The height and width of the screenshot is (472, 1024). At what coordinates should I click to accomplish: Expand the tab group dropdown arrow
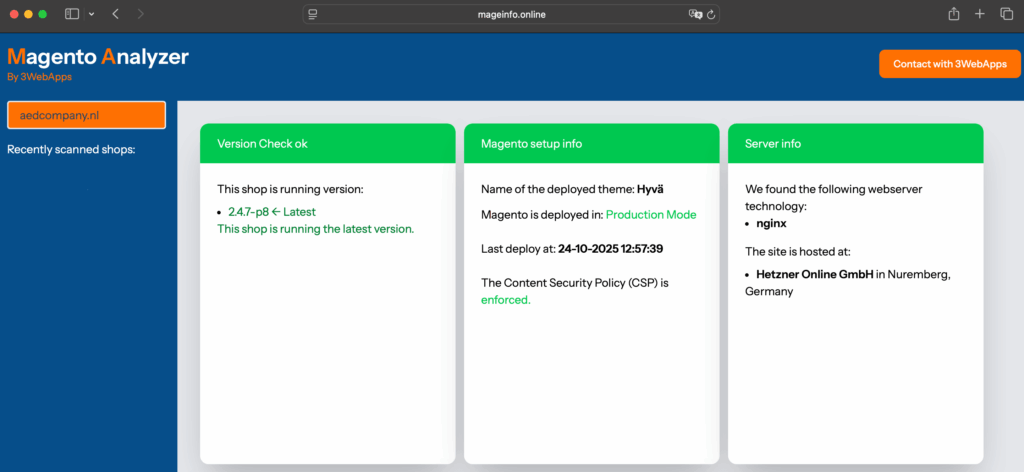tap(92, 14)
